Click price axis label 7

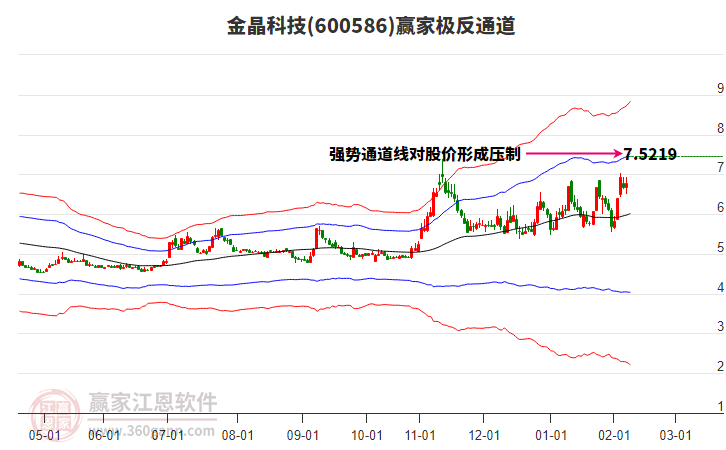point(720,167)
